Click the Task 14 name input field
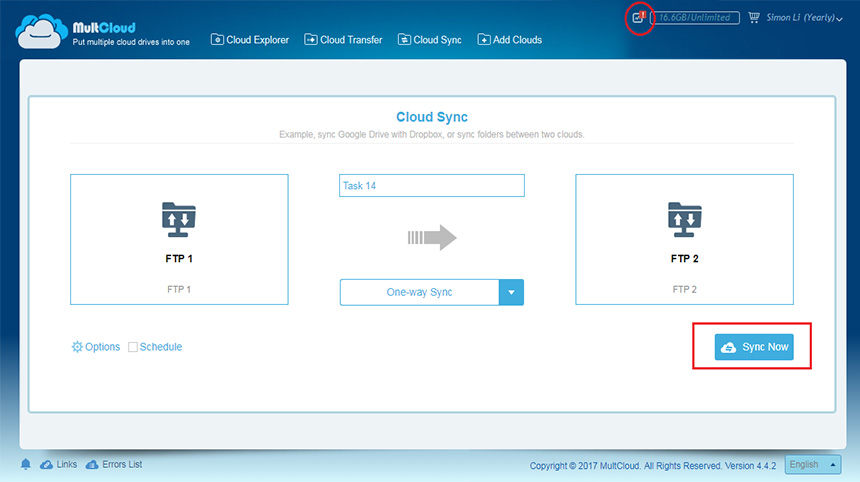 [432, 185]
